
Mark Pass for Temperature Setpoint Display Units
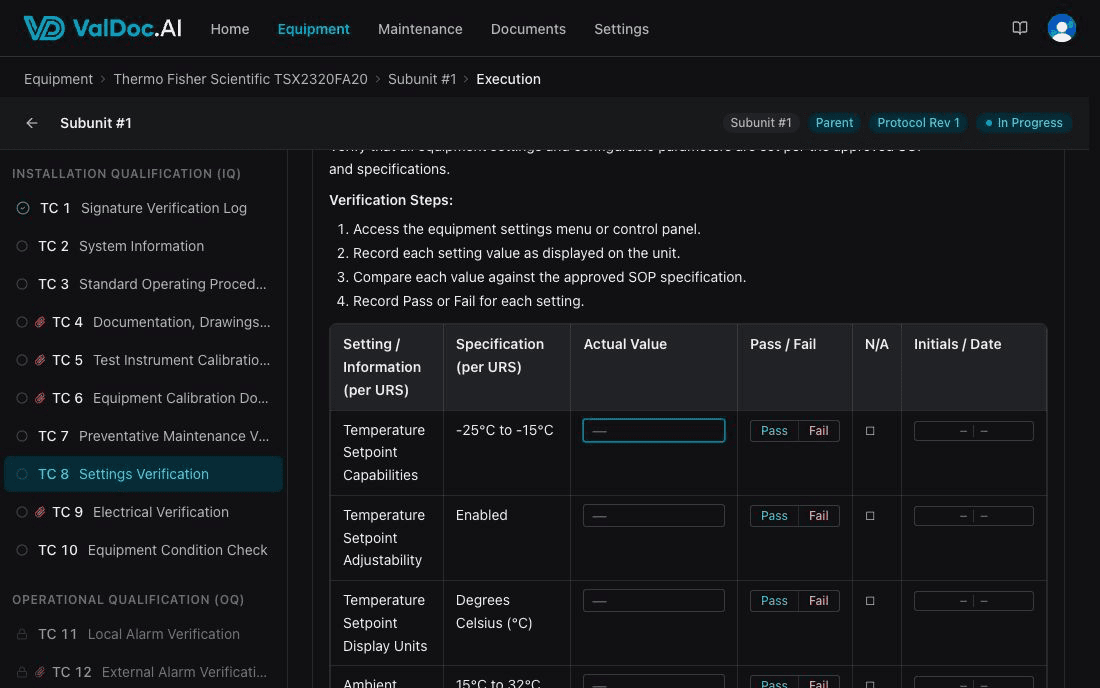point(774,600)
